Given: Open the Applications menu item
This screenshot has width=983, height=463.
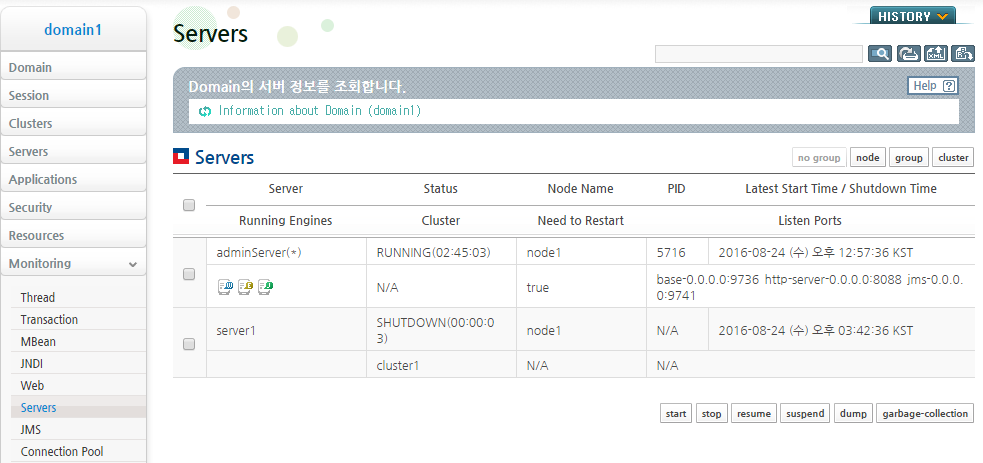Looking at the screenshot, I should point(73,179).
